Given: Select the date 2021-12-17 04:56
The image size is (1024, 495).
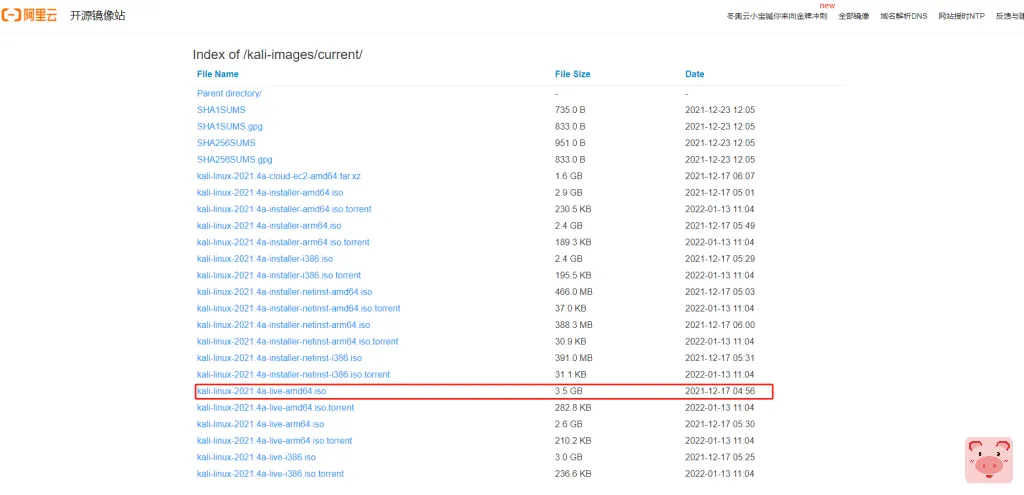Looking at the screenshot, I should point(720,391).
